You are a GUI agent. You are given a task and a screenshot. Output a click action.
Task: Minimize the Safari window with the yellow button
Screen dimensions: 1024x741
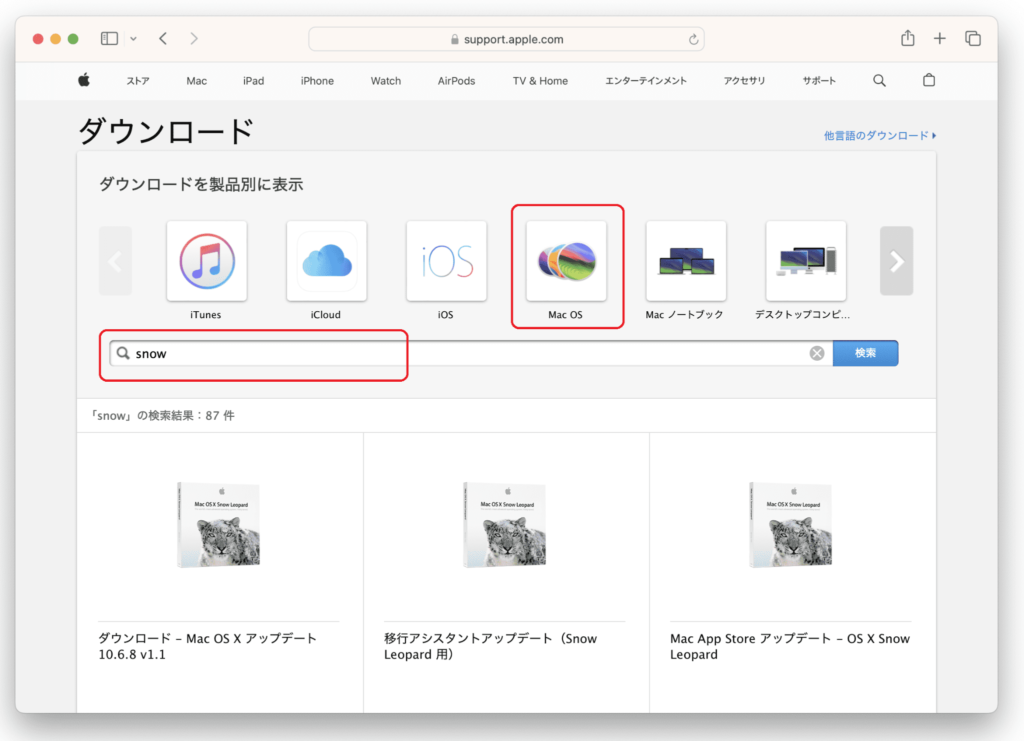56,39
